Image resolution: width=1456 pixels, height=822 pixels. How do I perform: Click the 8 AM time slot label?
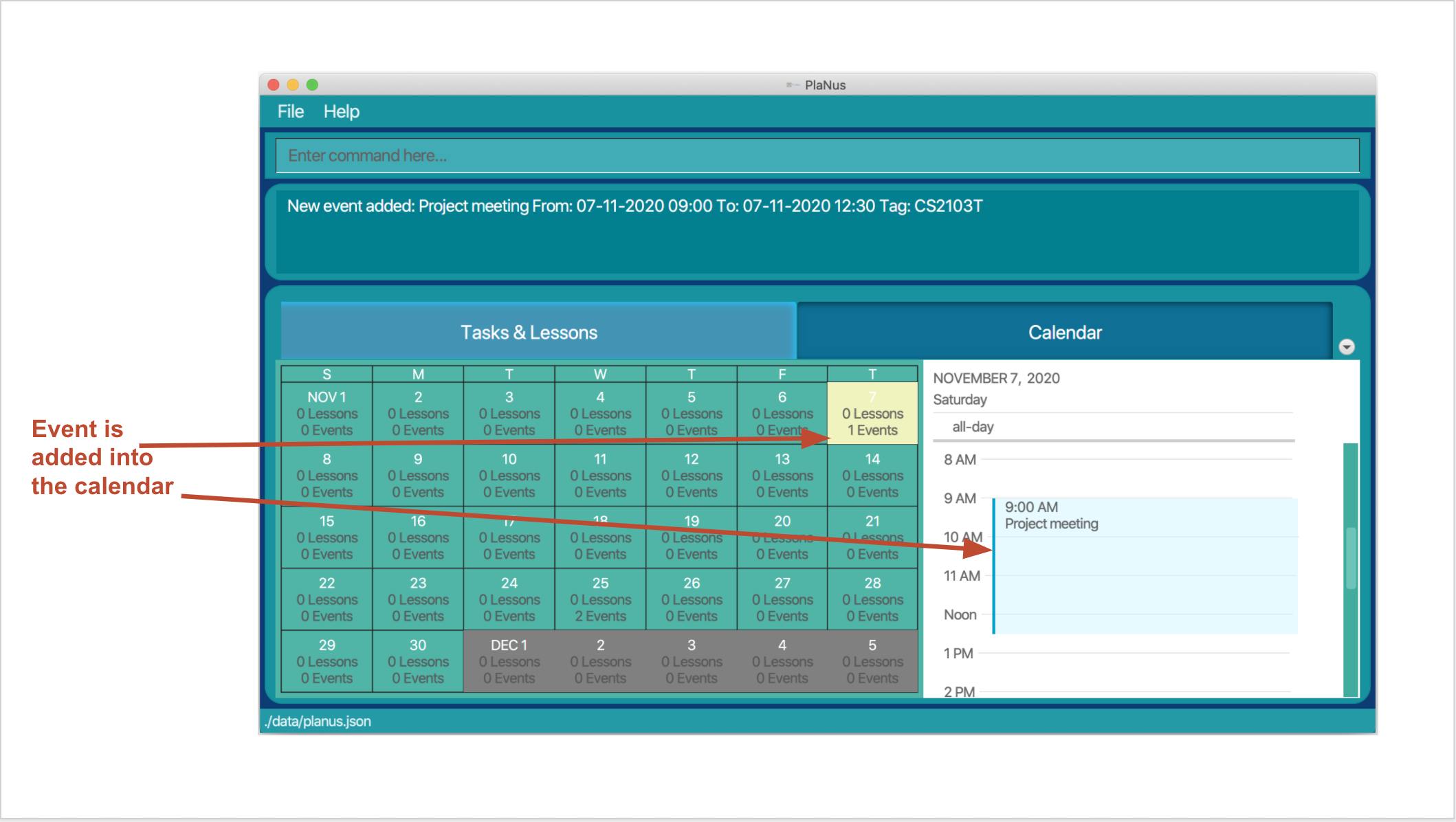click(960, 459)
